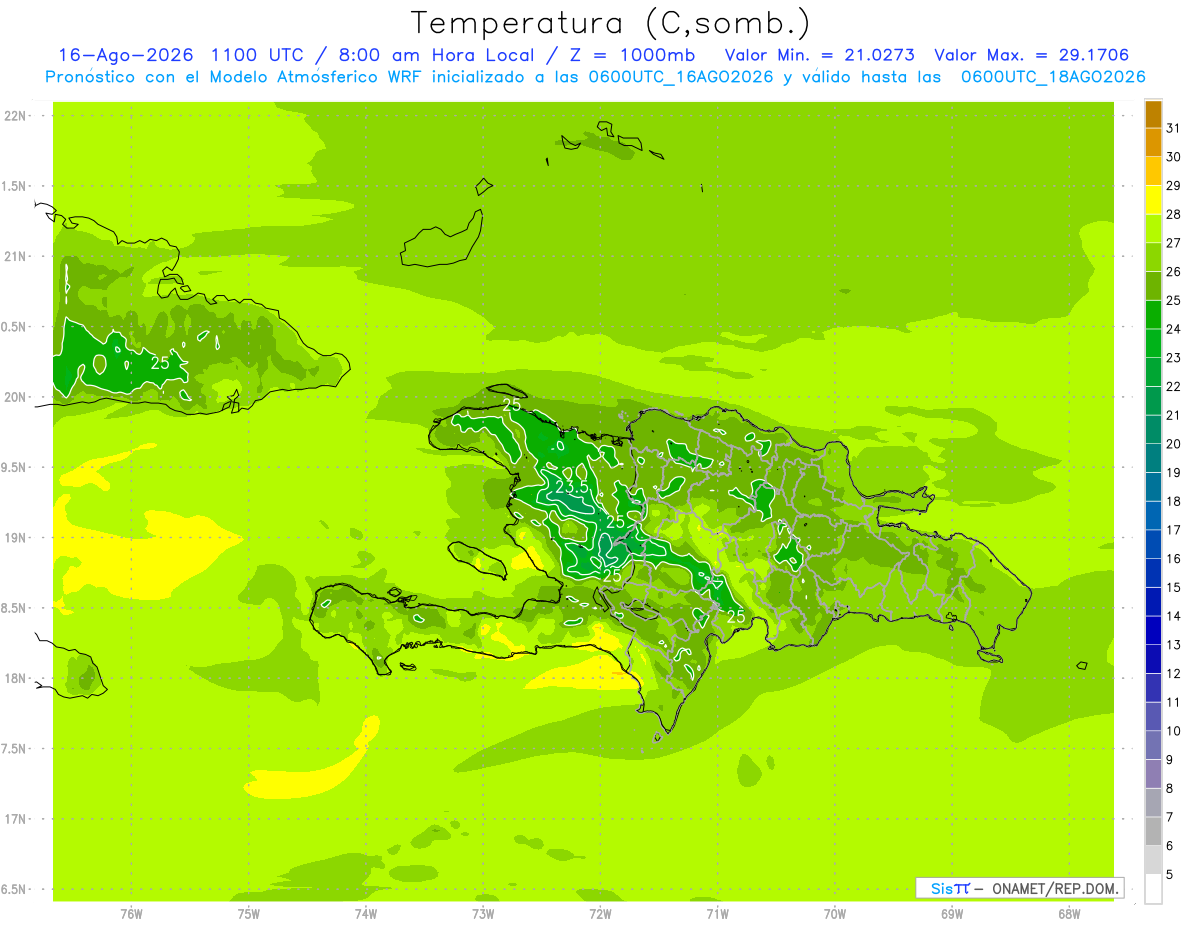Viewport: 1200px width, 927px height.
Task: Click the title "Temperatura (C,somb.)"
Action: 611,23
